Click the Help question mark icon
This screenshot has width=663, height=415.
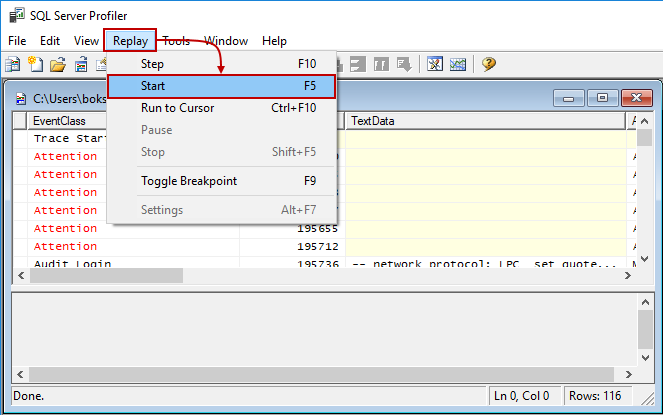point(488,64)
